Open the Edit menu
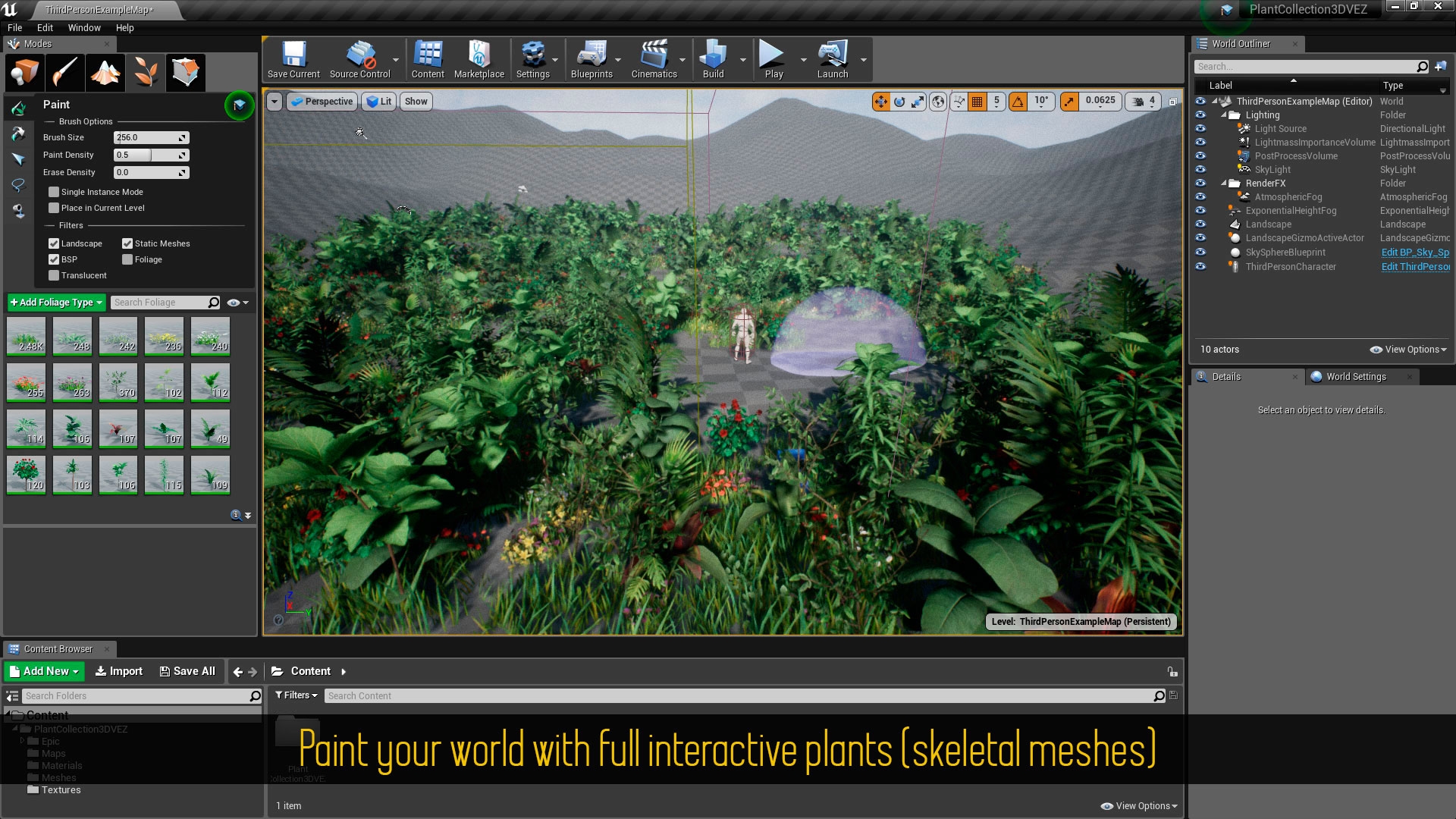Viewport: 1456px width, 819px height. (x=45, y=27)
